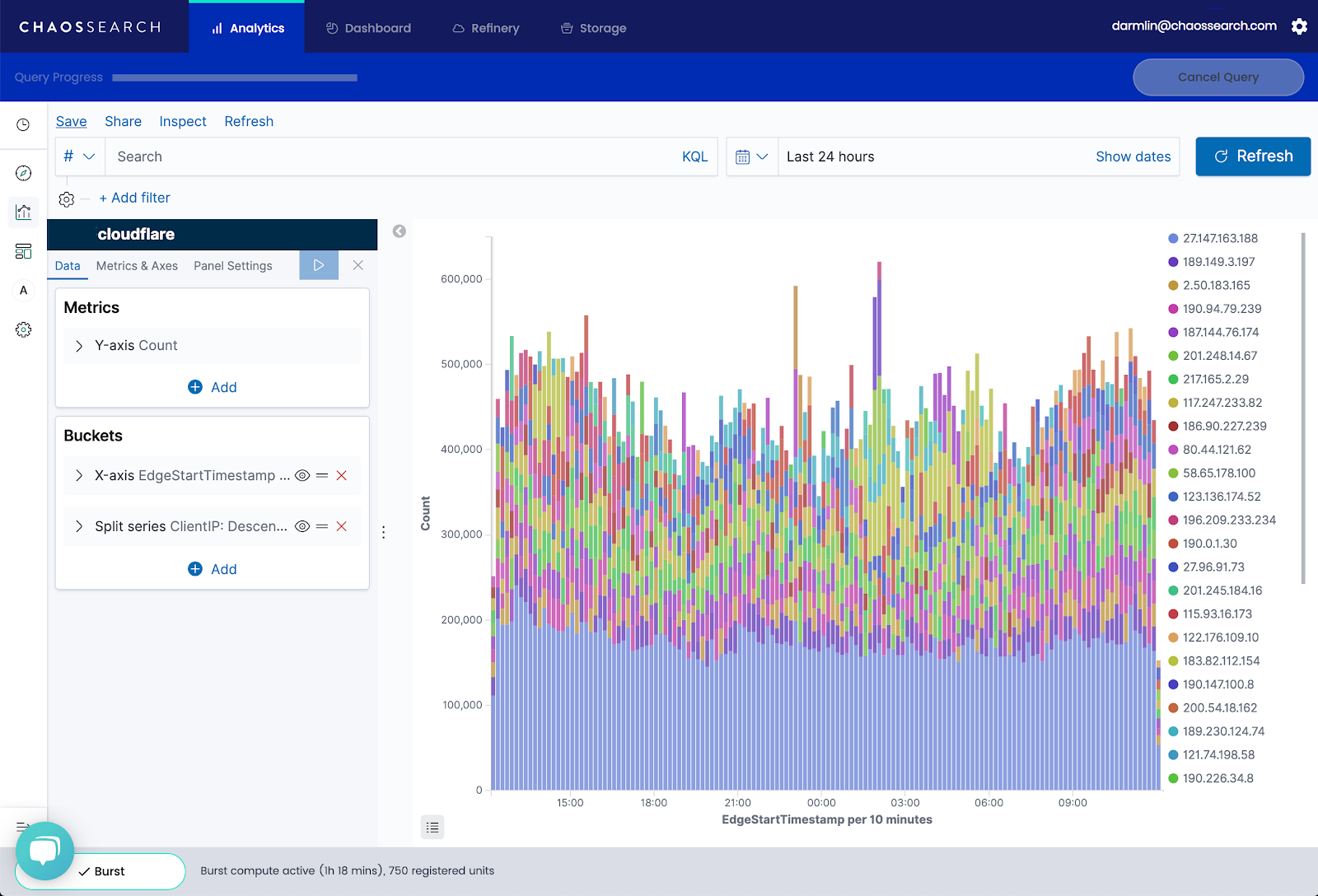1318x896 pixels.
Task: Open the Refinery tab
Action: 486,28
